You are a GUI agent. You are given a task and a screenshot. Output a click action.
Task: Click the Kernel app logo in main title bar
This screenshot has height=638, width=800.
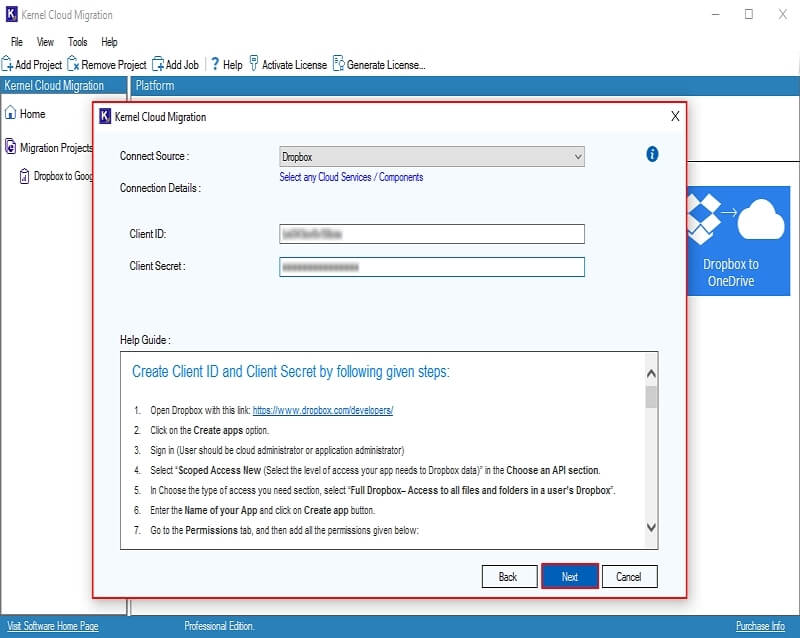(x=11, y=14)
